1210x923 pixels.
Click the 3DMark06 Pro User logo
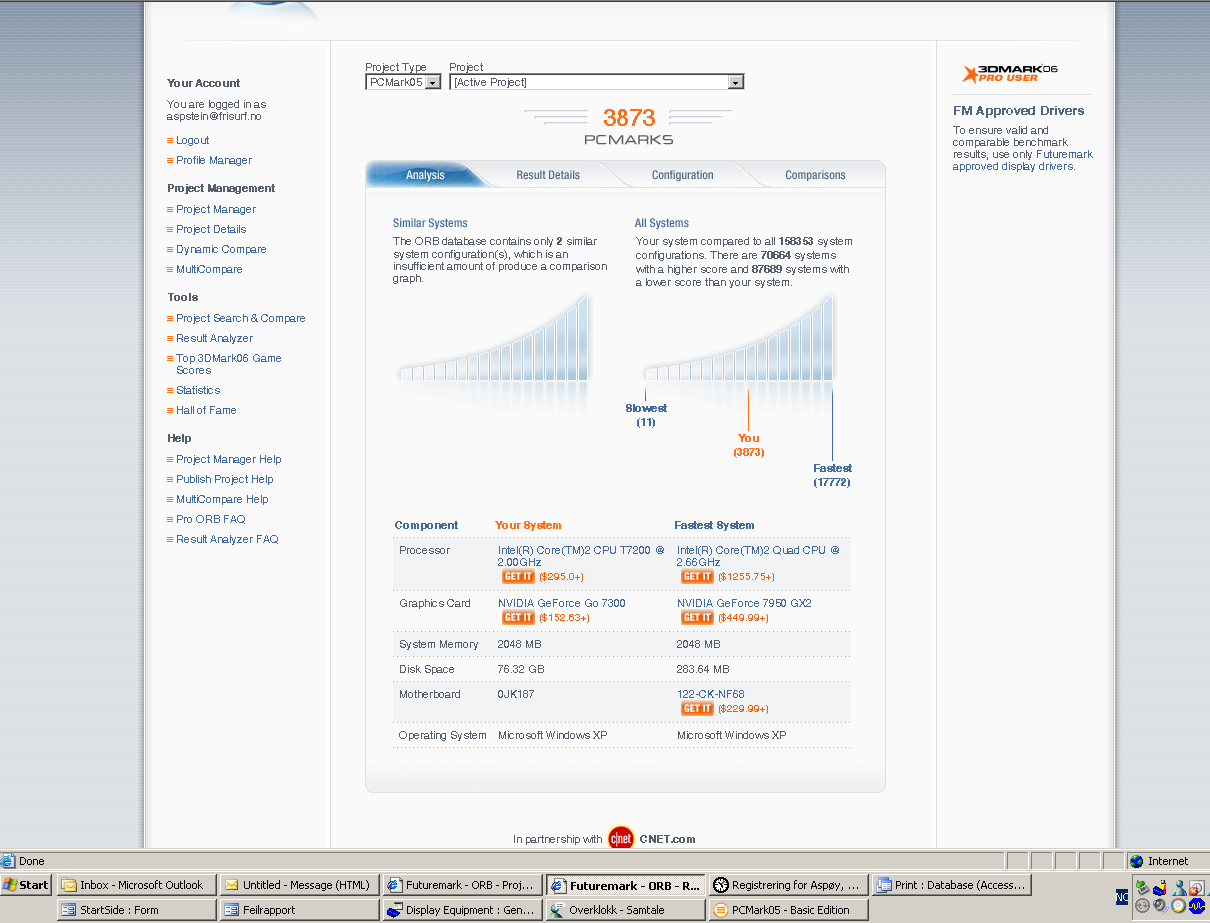(x=1010, y=73)
